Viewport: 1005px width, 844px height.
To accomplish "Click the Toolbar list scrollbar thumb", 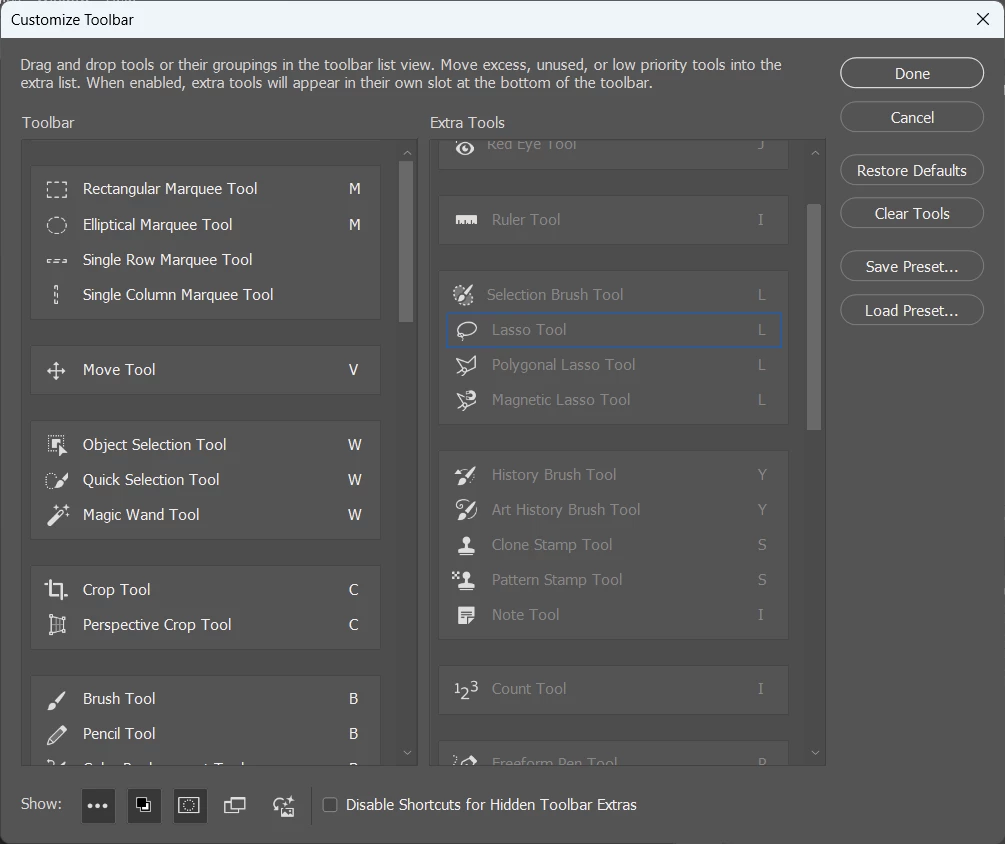I will [x=406, y=242].
